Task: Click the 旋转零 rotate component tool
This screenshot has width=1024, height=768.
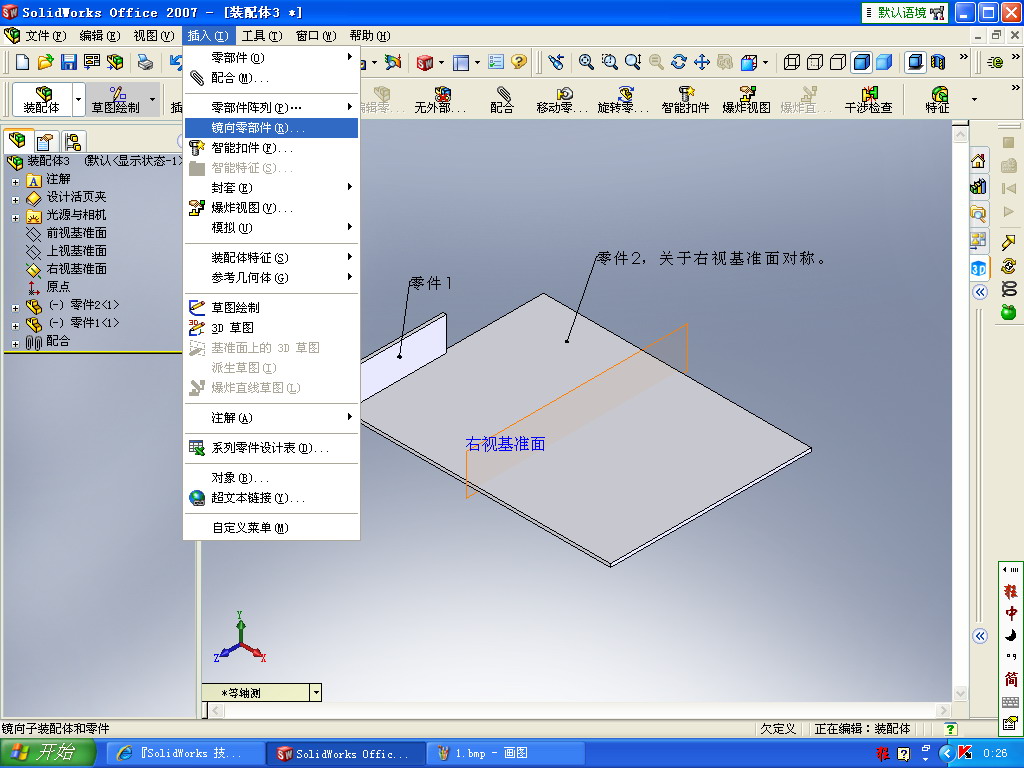Action: pos(624,99)
